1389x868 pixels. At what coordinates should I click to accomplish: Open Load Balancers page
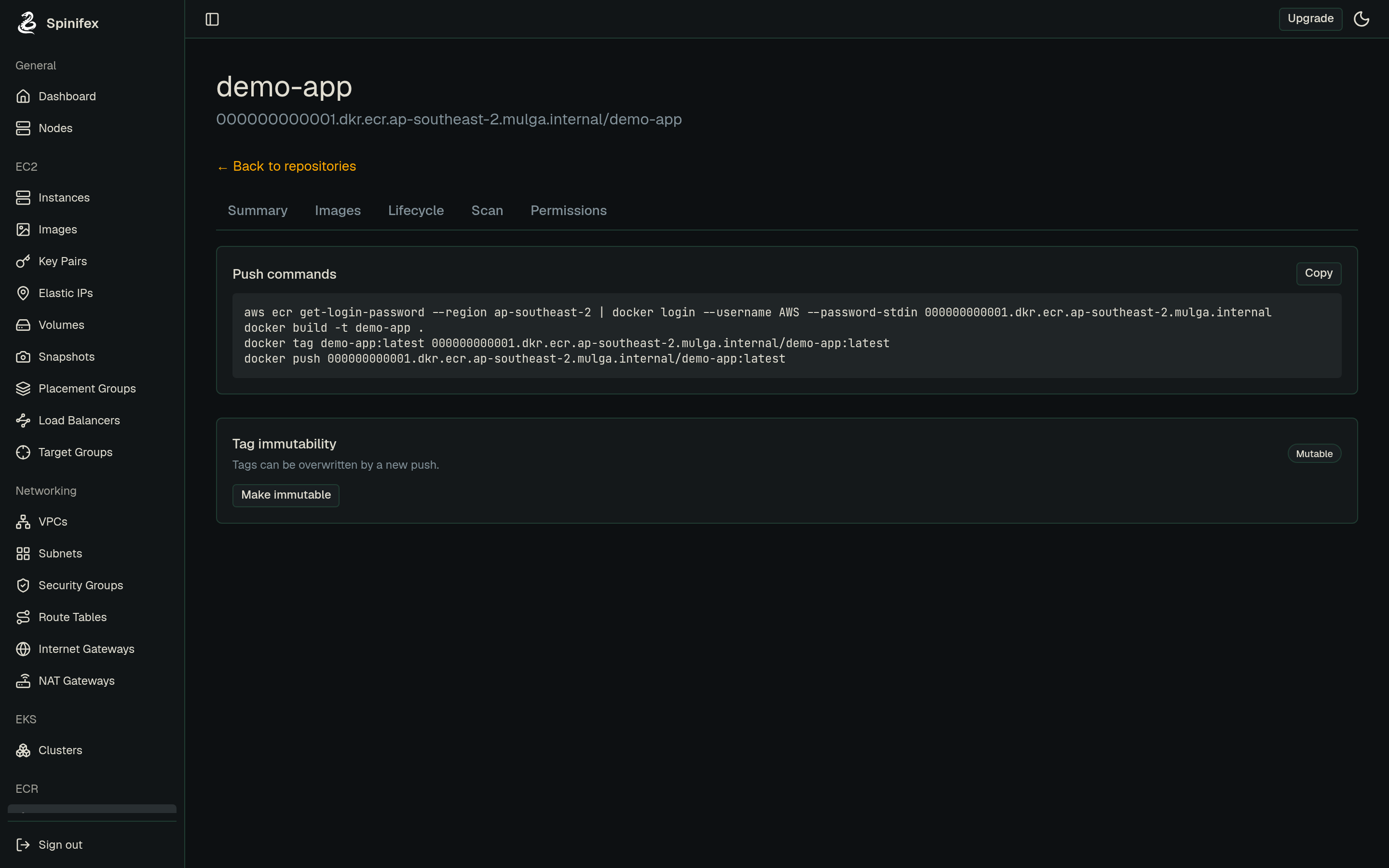92,421
